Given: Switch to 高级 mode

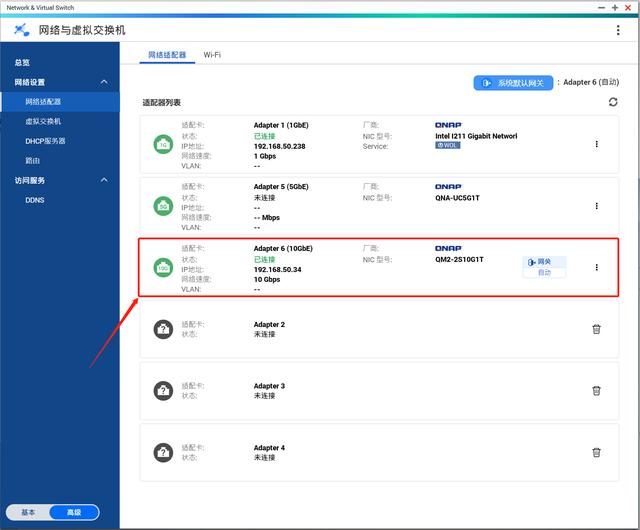Looking at the screenshot, I should [x=74, y=512].
